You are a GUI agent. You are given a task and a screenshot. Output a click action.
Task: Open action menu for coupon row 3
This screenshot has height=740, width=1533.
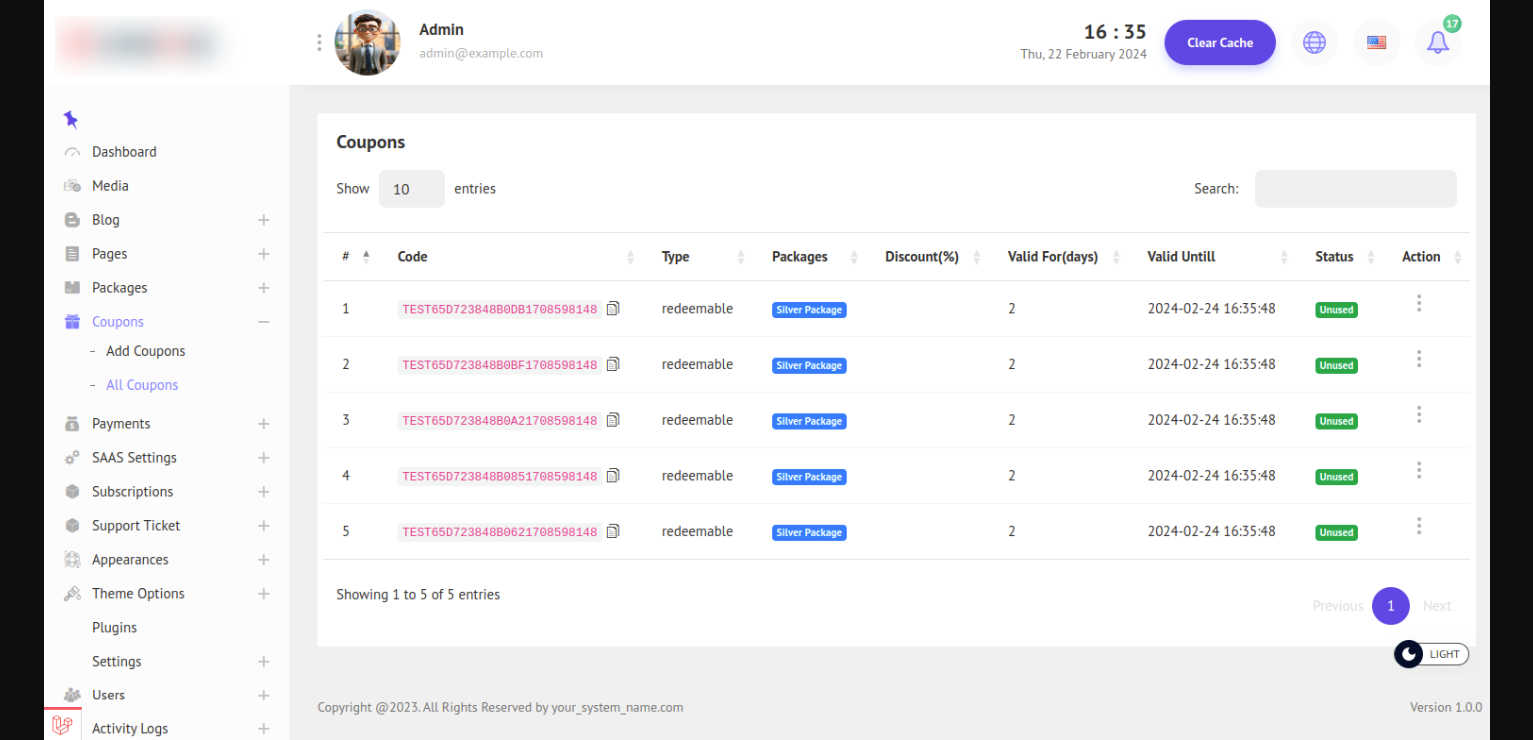pyautogui.click(x=1418, y=415)
